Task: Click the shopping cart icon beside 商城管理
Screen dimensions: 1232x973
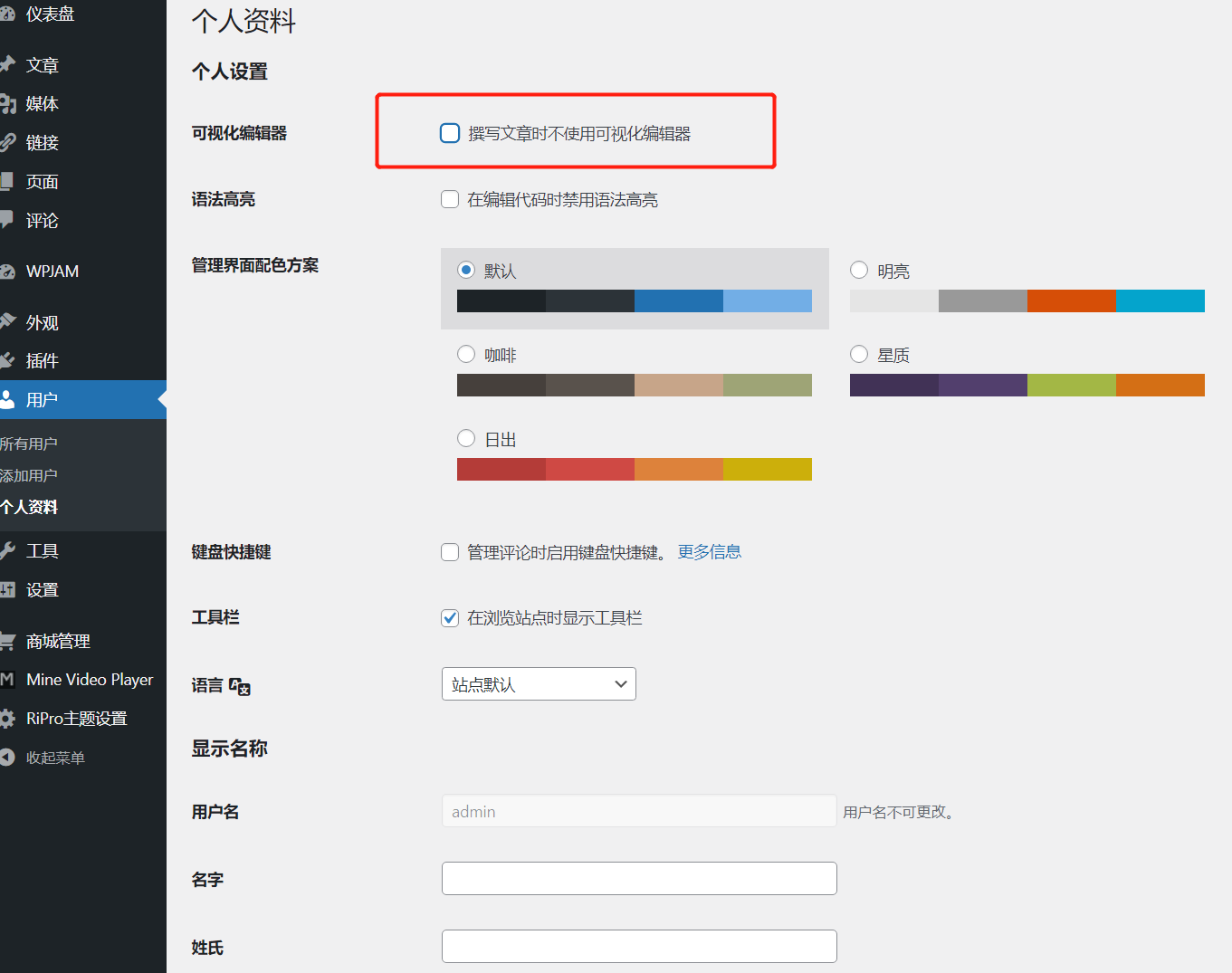Action: click(x=7, y=642)
